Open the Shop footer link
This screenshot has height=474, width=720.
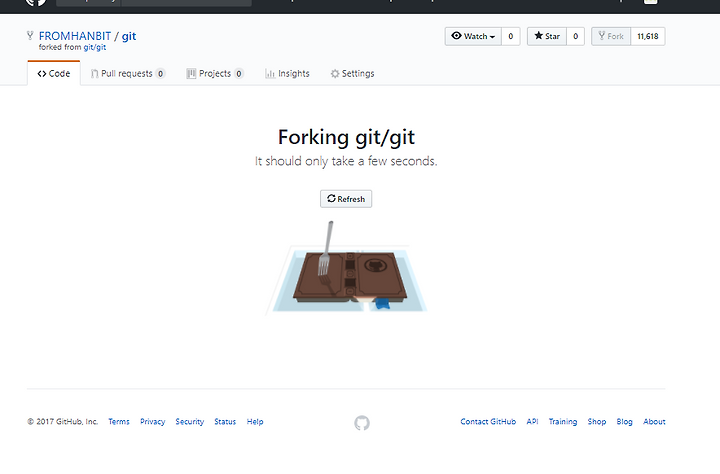(597, 422)
